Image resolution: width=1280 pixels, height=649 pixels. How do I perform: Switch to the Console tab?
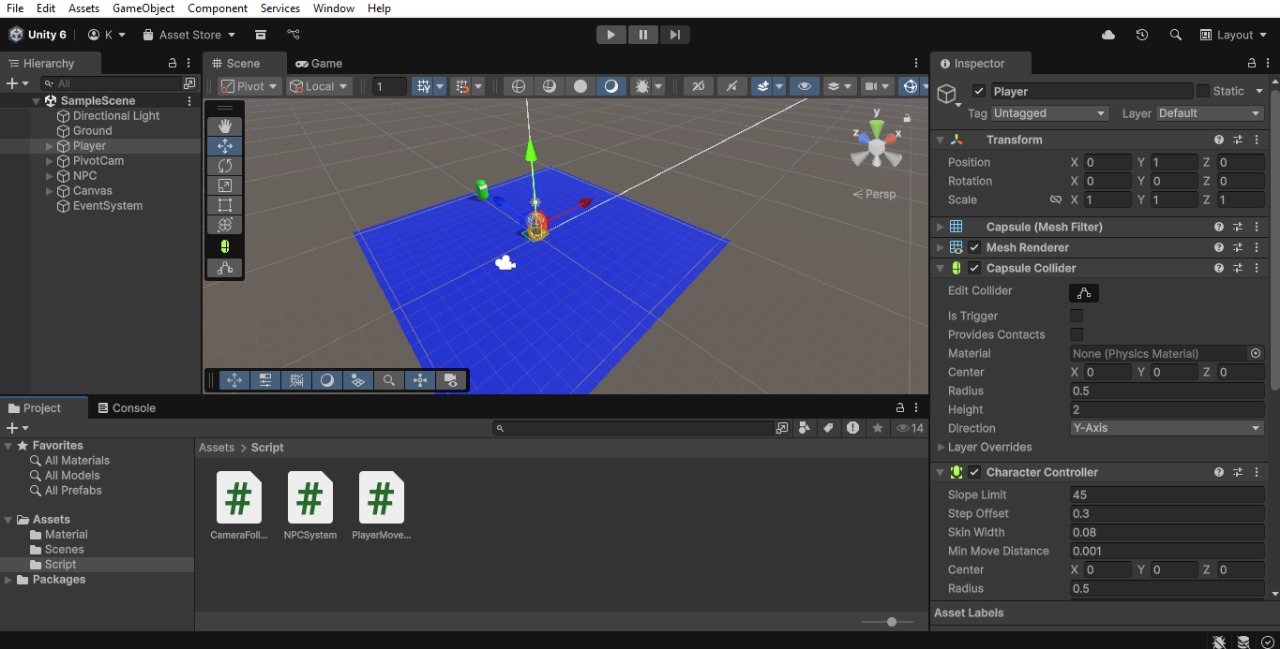[x=126, y=408]
